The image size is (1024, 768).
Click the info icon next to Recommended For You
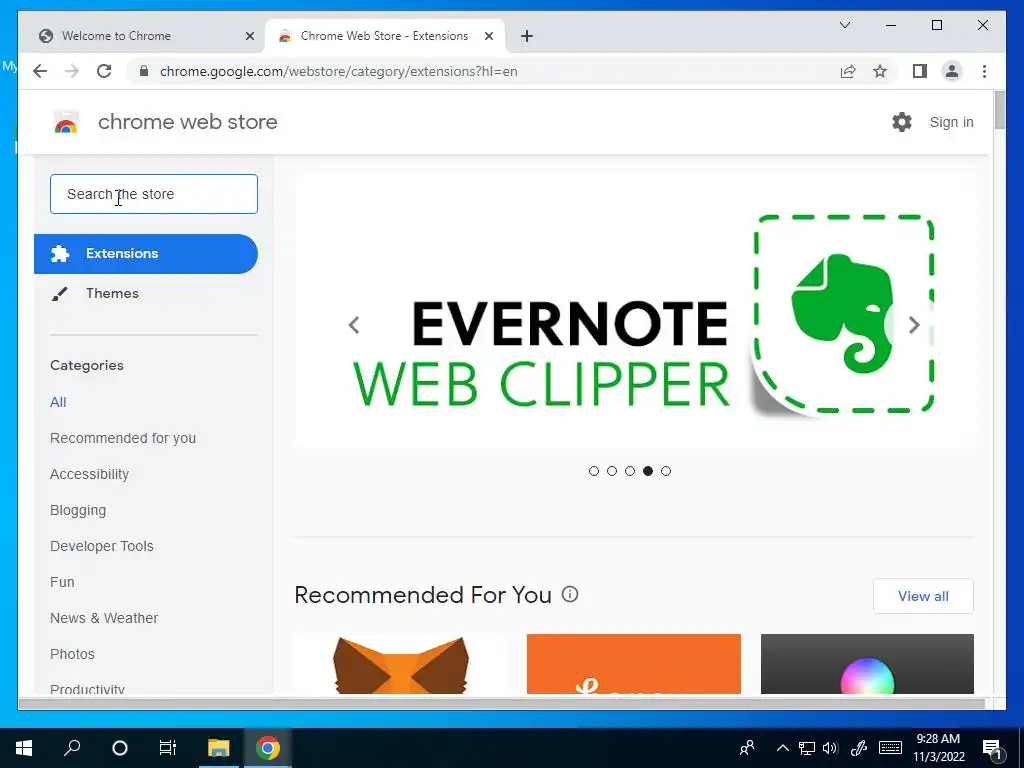(x=570, y=594)
